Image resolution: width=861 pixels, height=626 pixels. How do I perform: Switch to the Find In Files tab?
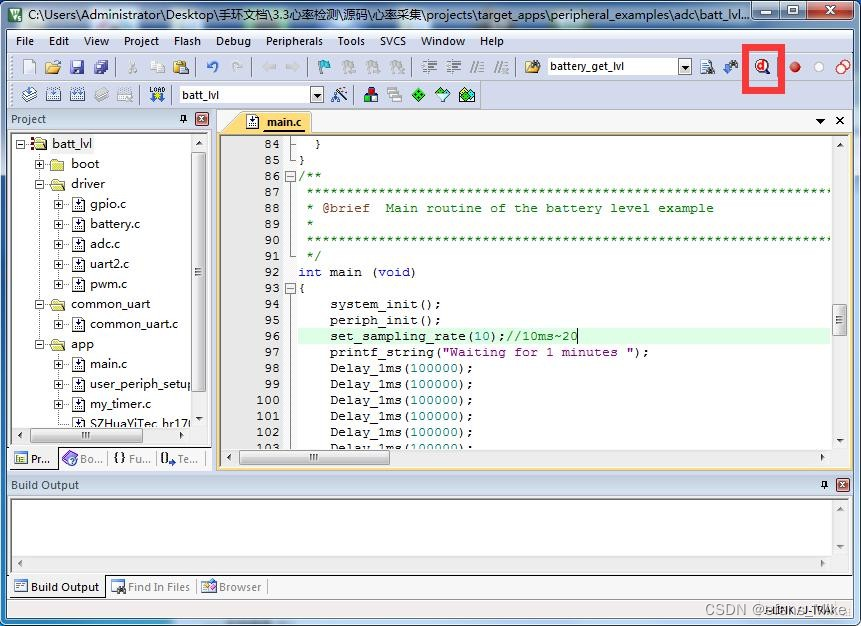[150, 587]
